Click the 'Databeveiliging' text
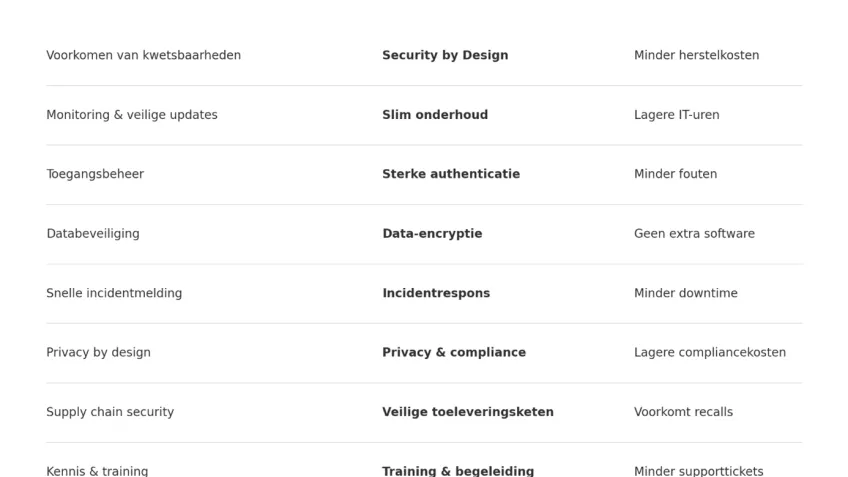 coord(93,234)
